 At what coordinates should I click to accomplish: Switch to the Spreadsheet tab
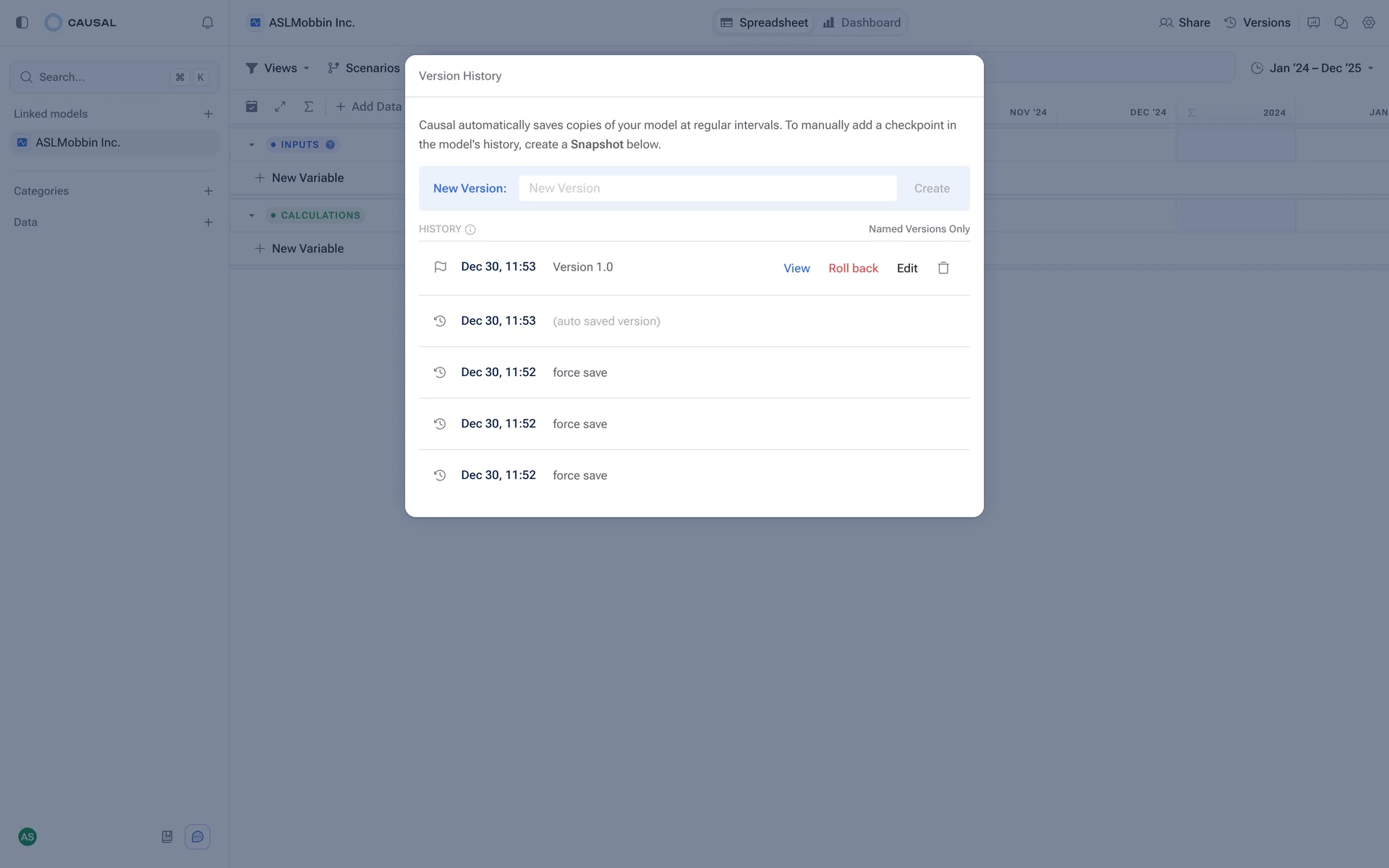coord(765,22)
